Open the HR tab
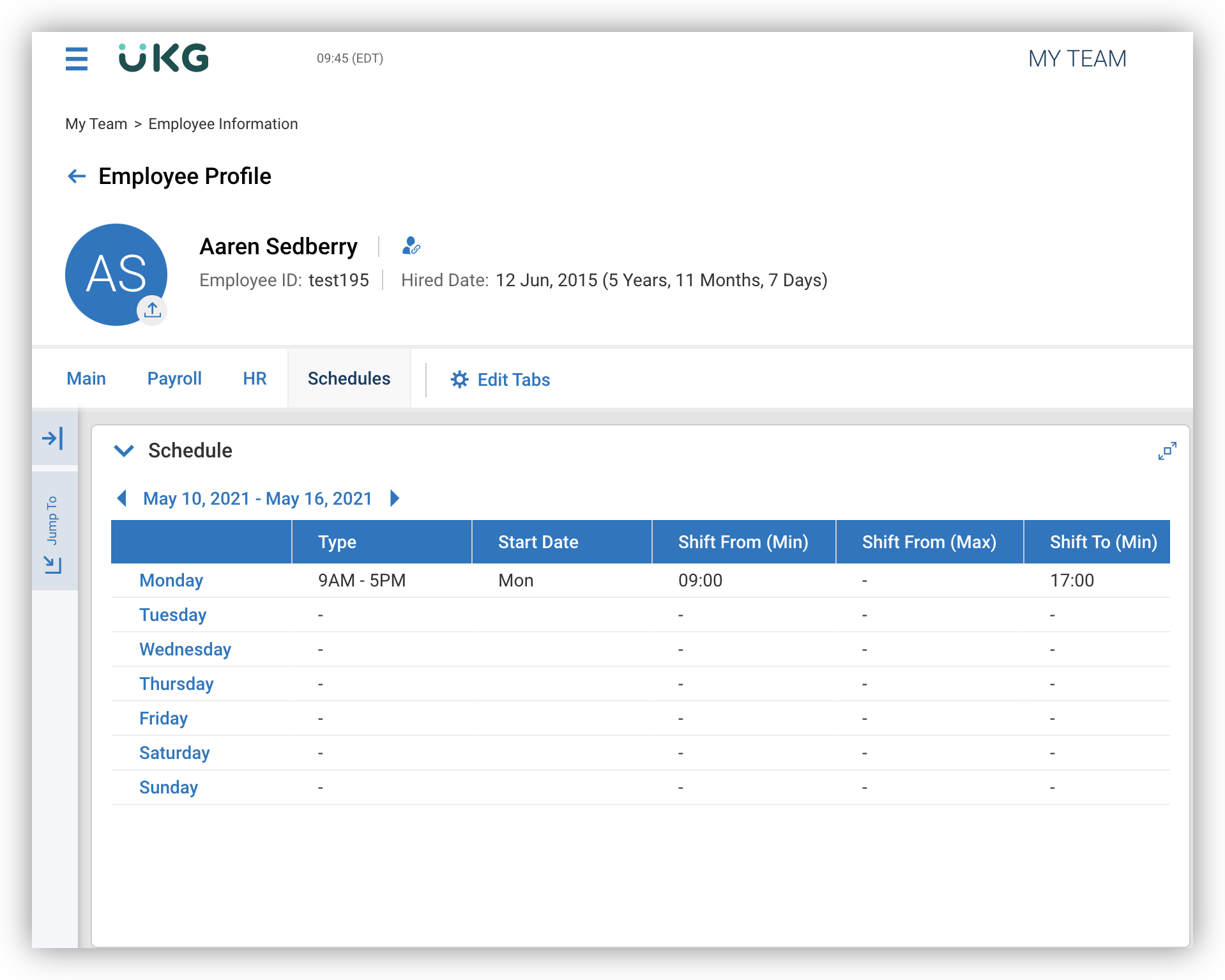This screenshot has height=980, width=1225. 254,378
